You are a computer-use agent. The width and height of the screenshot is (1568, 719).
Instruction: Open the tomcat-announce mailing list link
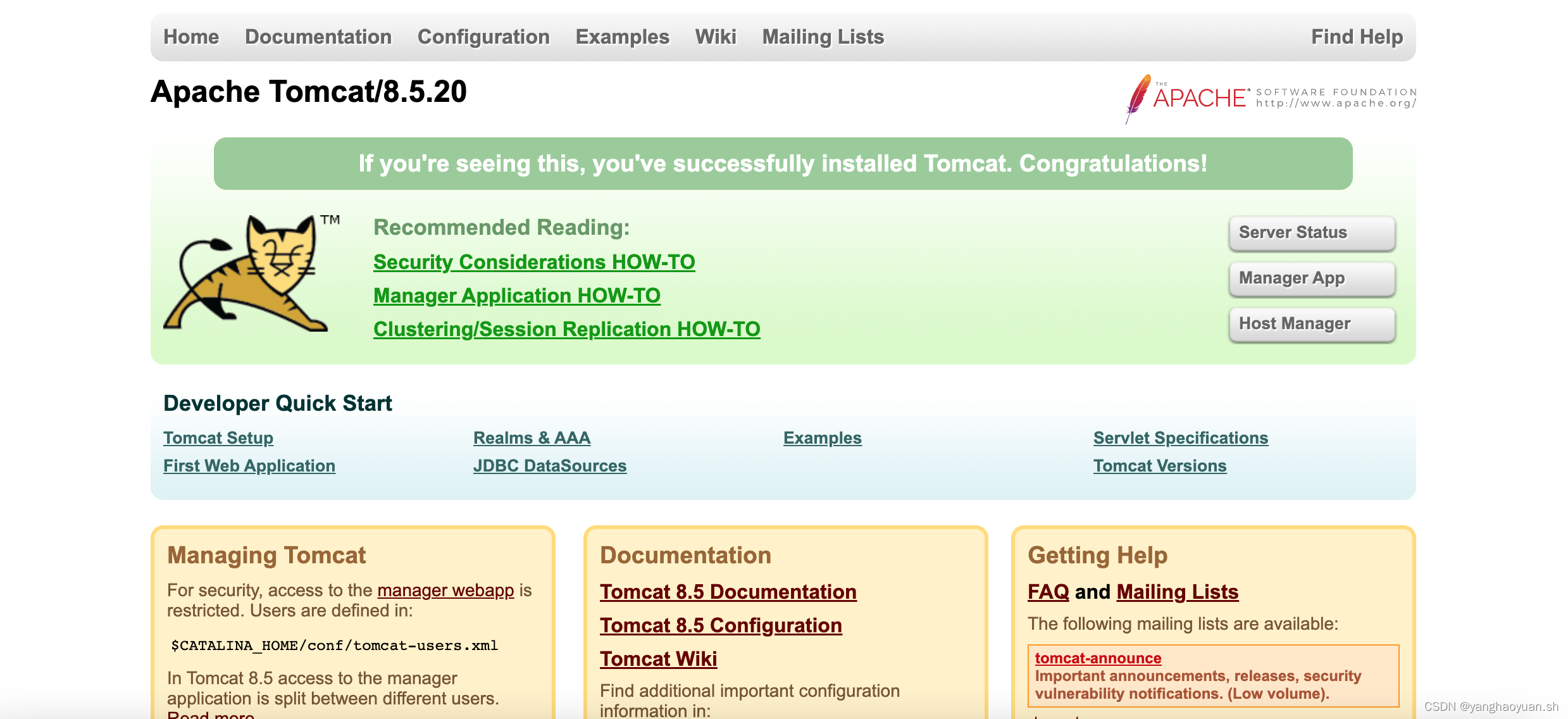point(1098,658)
